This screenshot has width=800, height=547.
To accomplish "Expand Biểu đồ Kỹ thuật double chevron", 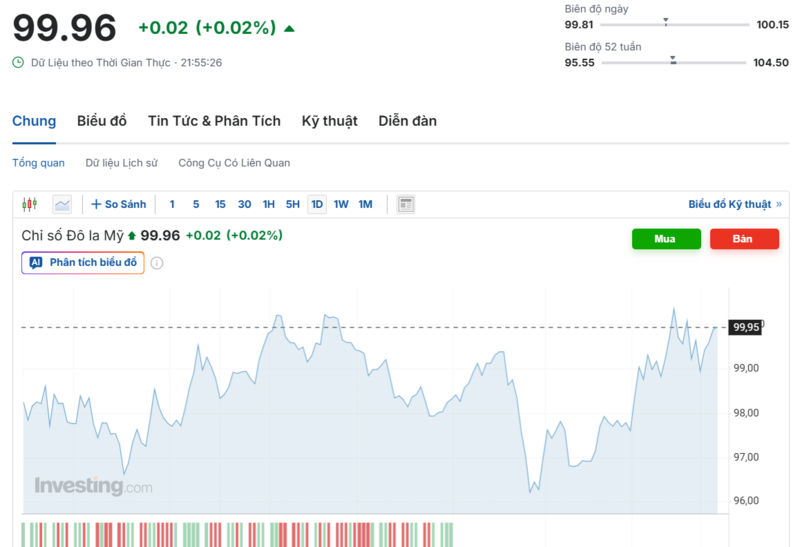I will tap(779, 204).
